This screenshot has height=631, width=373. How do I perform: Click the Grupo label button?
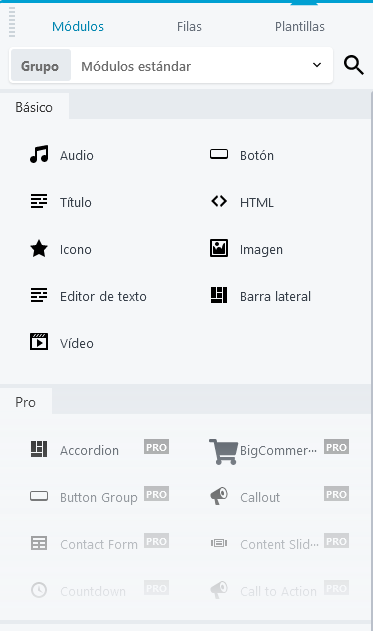tap(40, 66)
